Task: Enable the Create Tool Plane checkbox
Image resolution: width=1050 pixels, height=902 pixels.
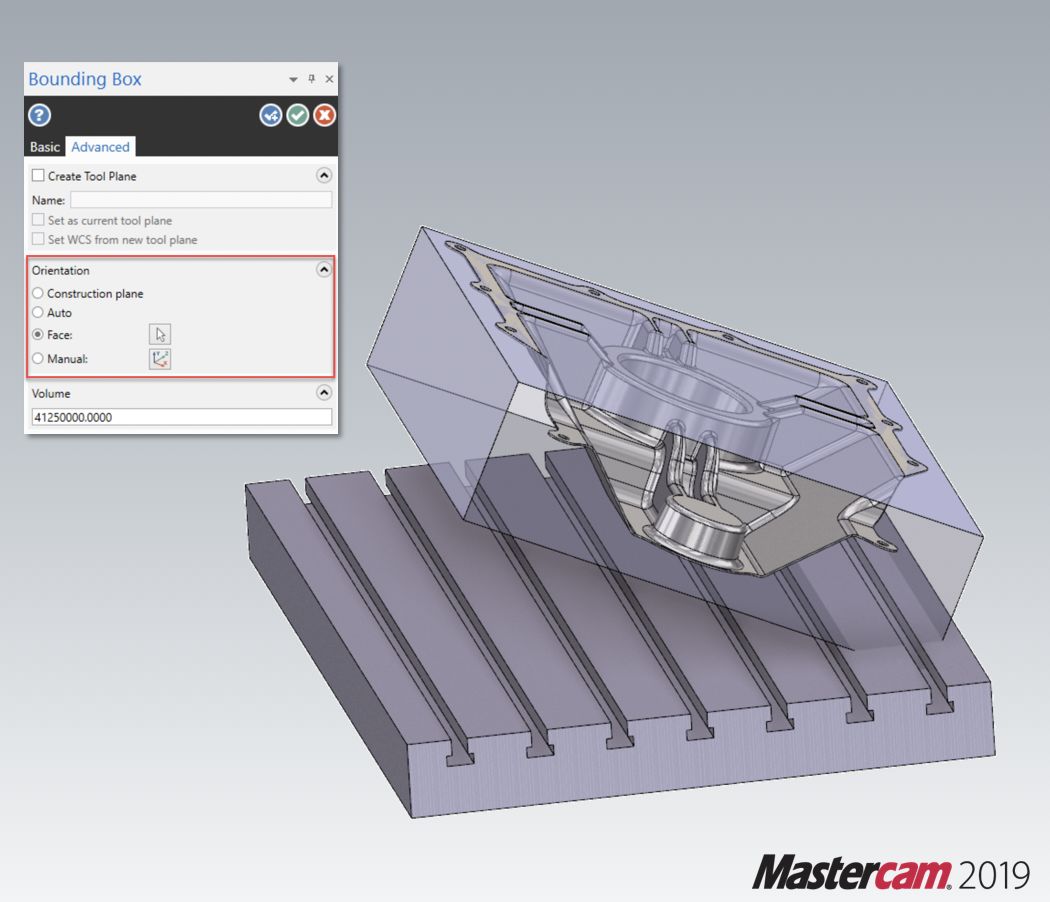Action: (x=38, y=176)
